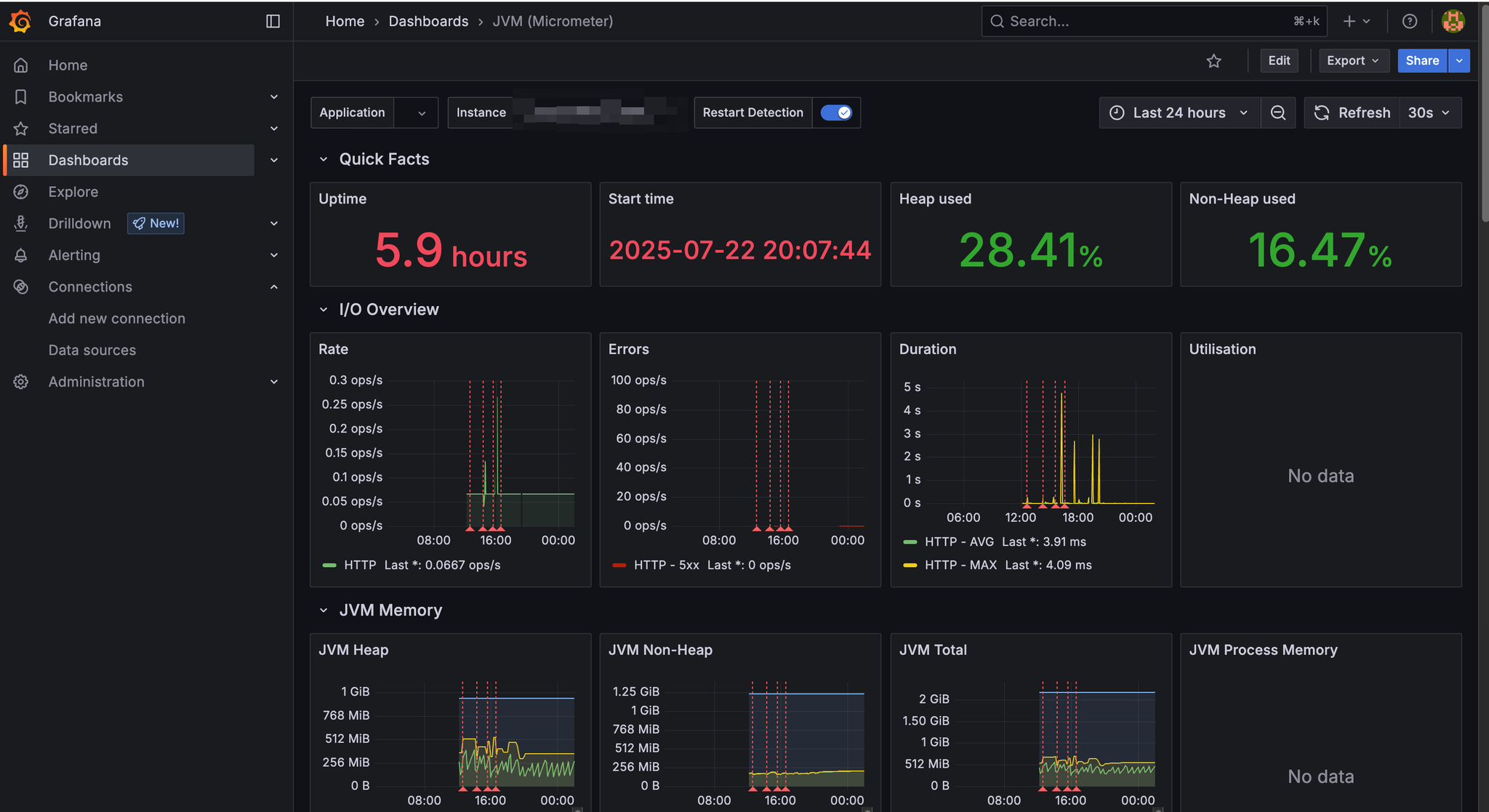The height and width of the screenshot is (812, 1489).
Task: Click the Drilldown icon in sidebar
Action: pyautogui.click(x=21, y=223)
